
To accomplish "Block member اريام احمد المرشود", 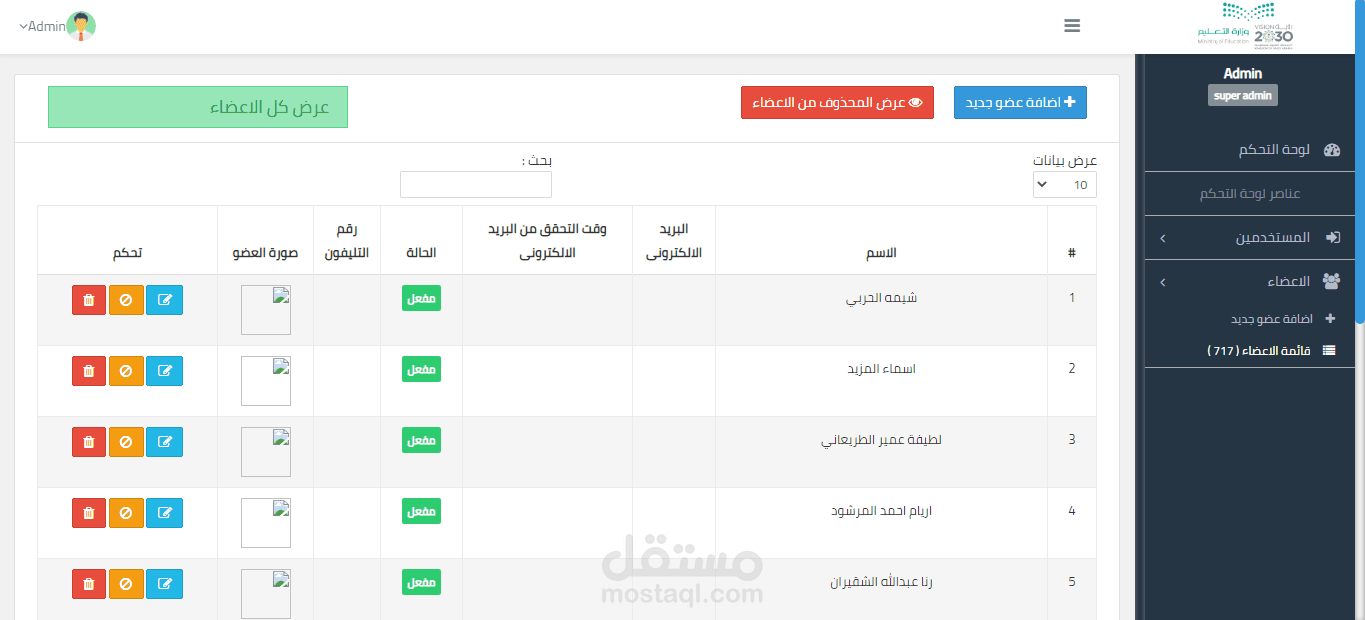I will pyautogui.click(x=126, y=513).
